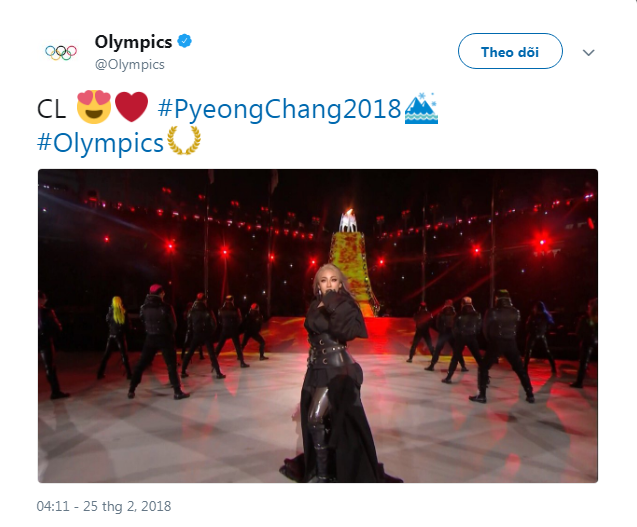Click the blue verified badge
Image resolution: width=637 pixels, height=527 pixels.
[185, 42]
